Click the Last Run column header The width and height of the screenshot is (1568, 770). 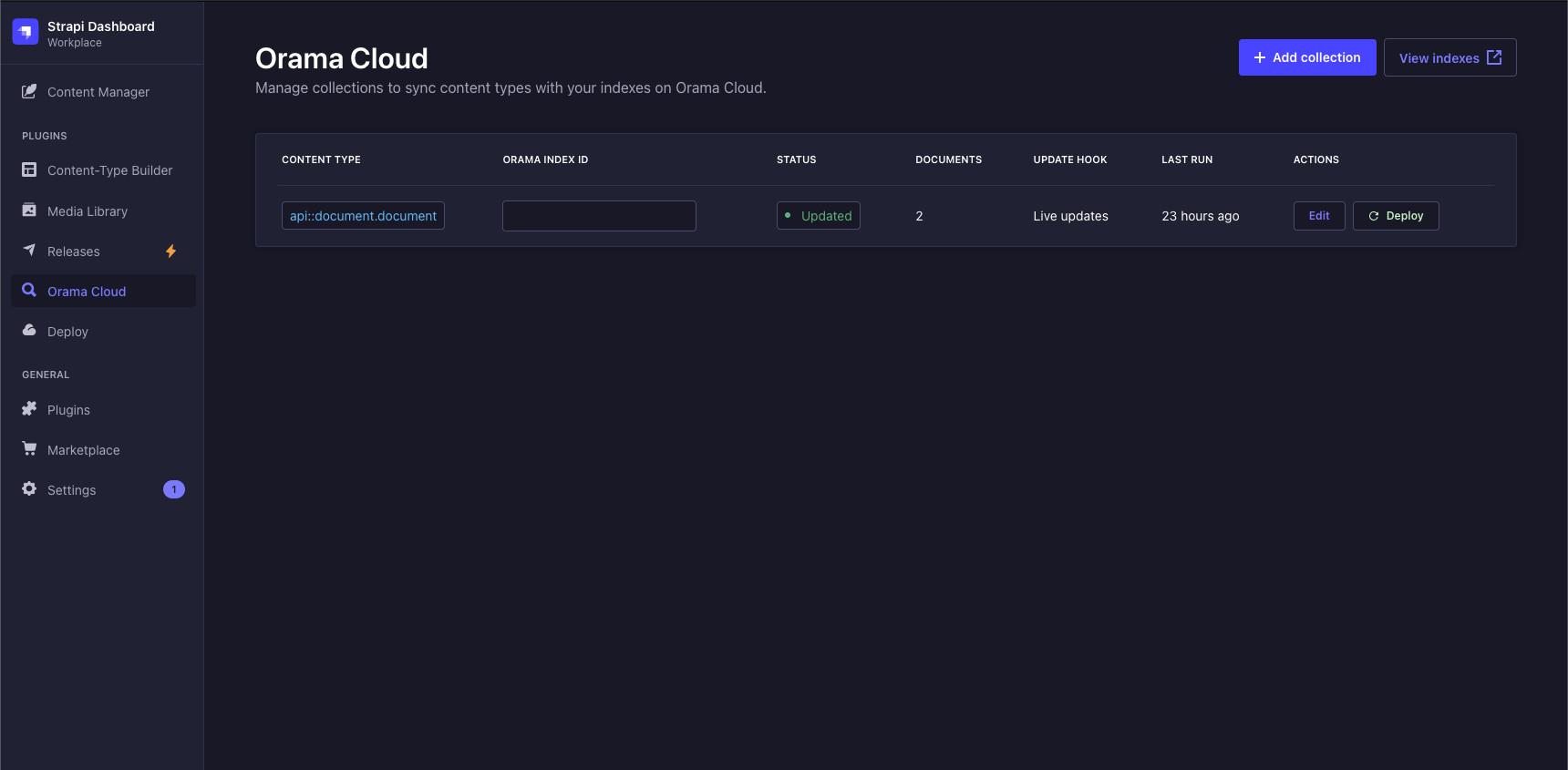(x=1187, y=159)
